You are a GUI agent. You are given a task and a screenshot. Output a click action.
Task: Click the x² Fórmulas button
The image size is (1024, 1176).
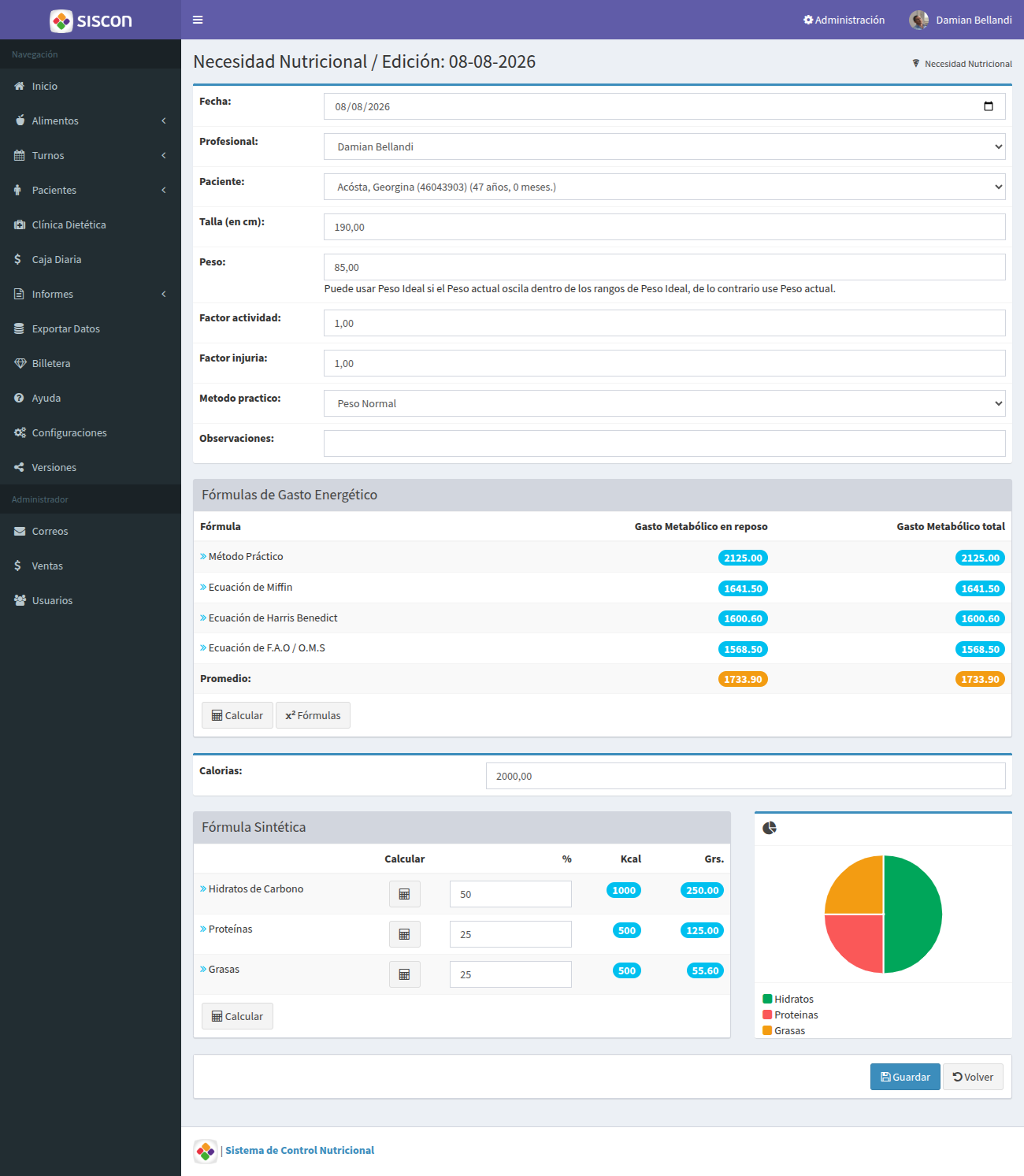(313, 715)
